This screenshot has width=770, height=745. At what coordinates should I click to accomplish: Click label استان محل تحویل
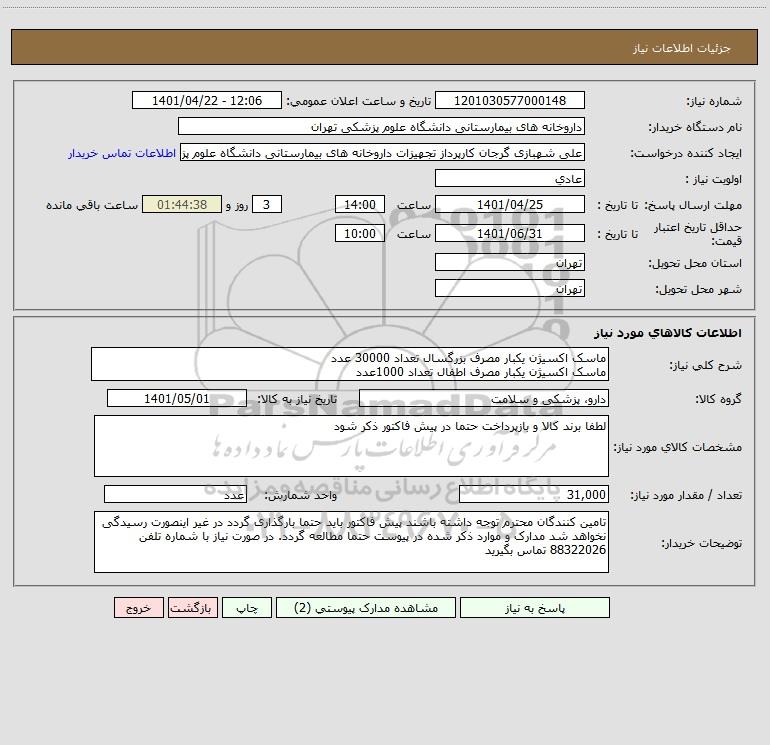695,264
